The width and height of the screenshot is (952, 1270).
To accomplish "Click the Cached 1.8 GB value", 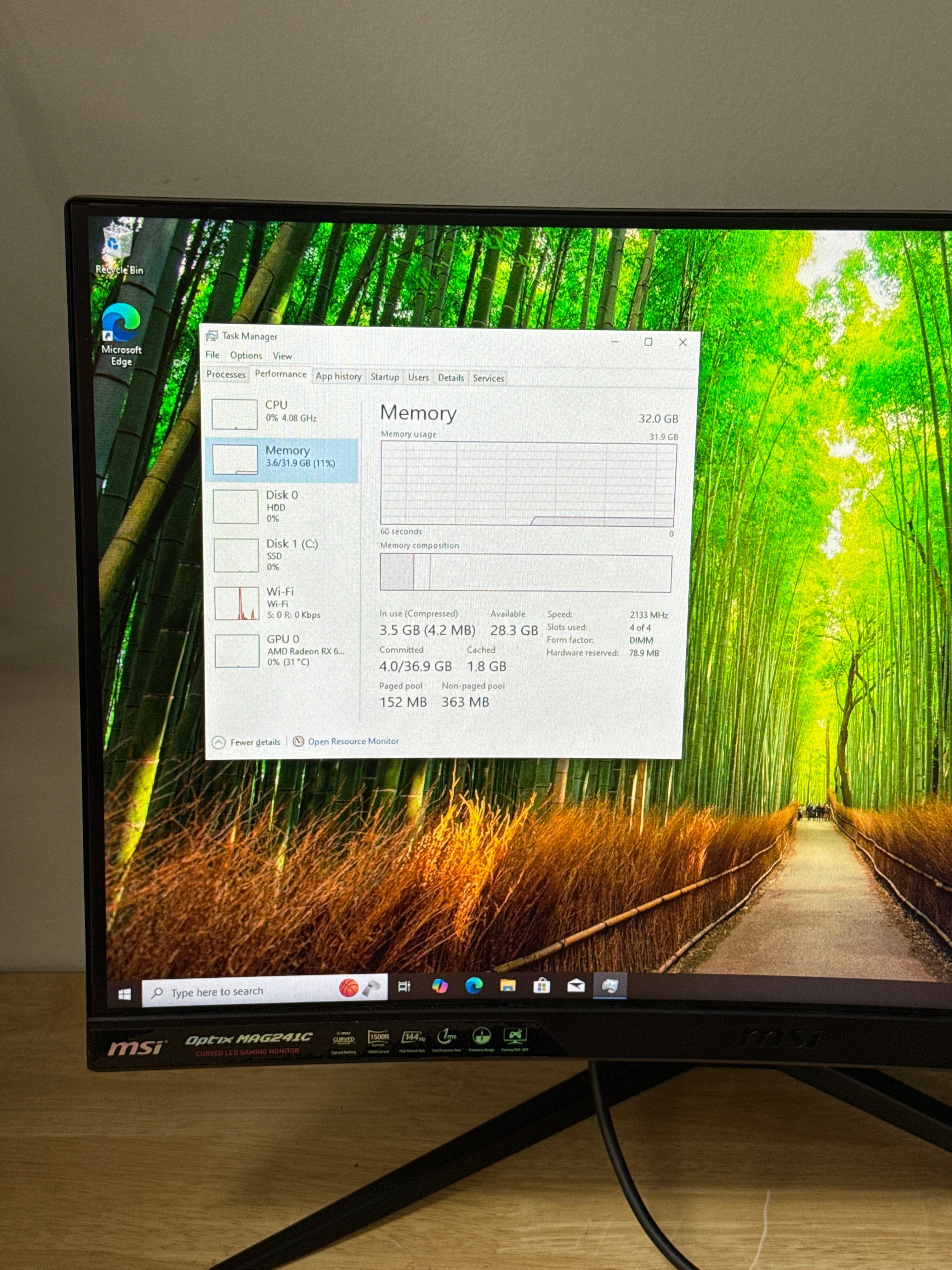I will pyautogui.click(x=487, y=666).
